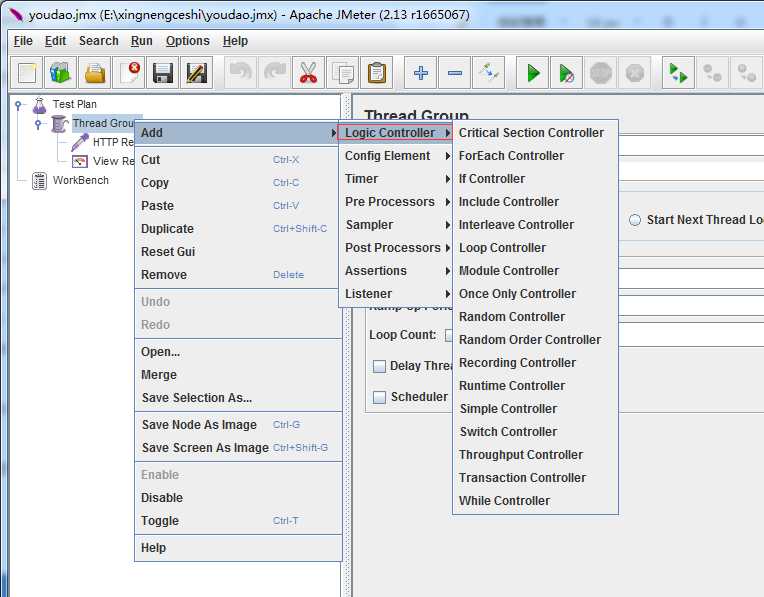Click Start no pauses icon
Image resolution: width=764 pixels, height=597 pixels.
tap(566, 73)
